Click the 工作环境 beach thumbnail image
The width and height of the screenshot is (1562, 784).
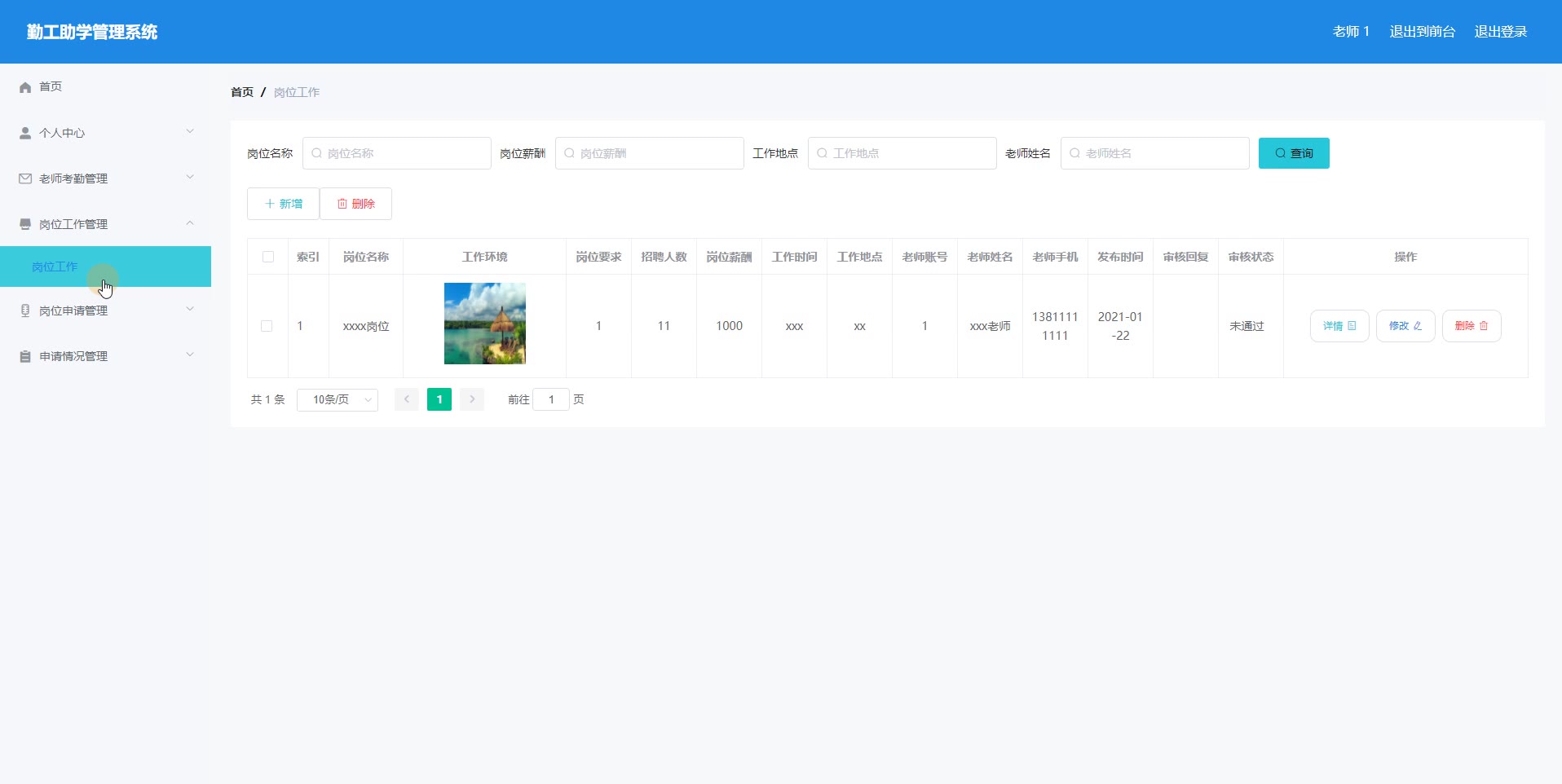484,324
